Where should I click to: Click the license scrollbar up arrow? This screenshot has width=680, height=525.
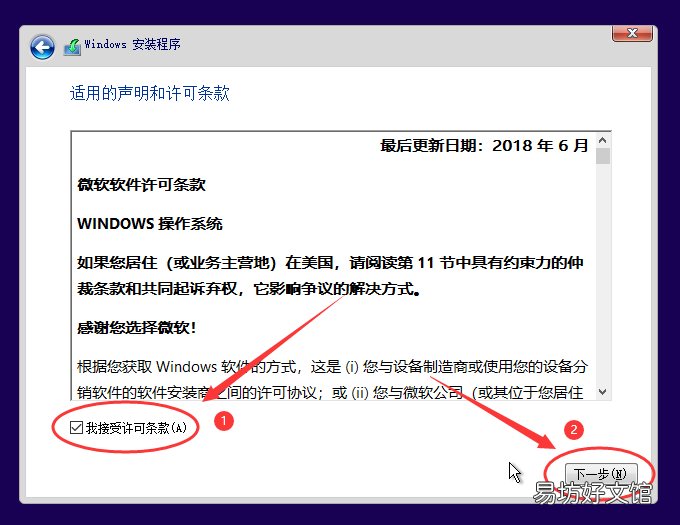(602, 140)
